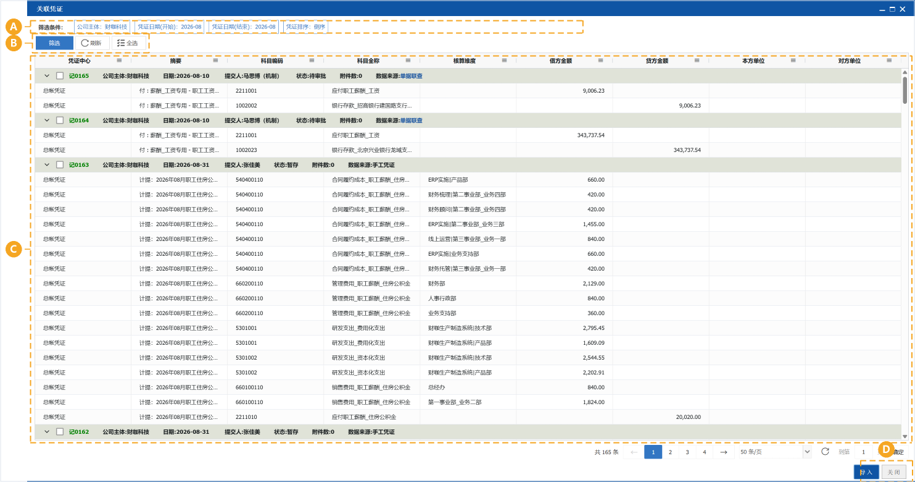The height and width of the screenshot is (482, 915).
Task: Open the 50 条/页 page size dropdown
Action: click(775, 452)
